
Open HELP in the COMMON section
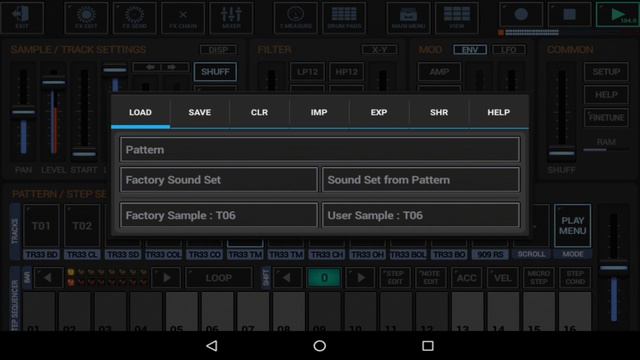coord(606,95)
